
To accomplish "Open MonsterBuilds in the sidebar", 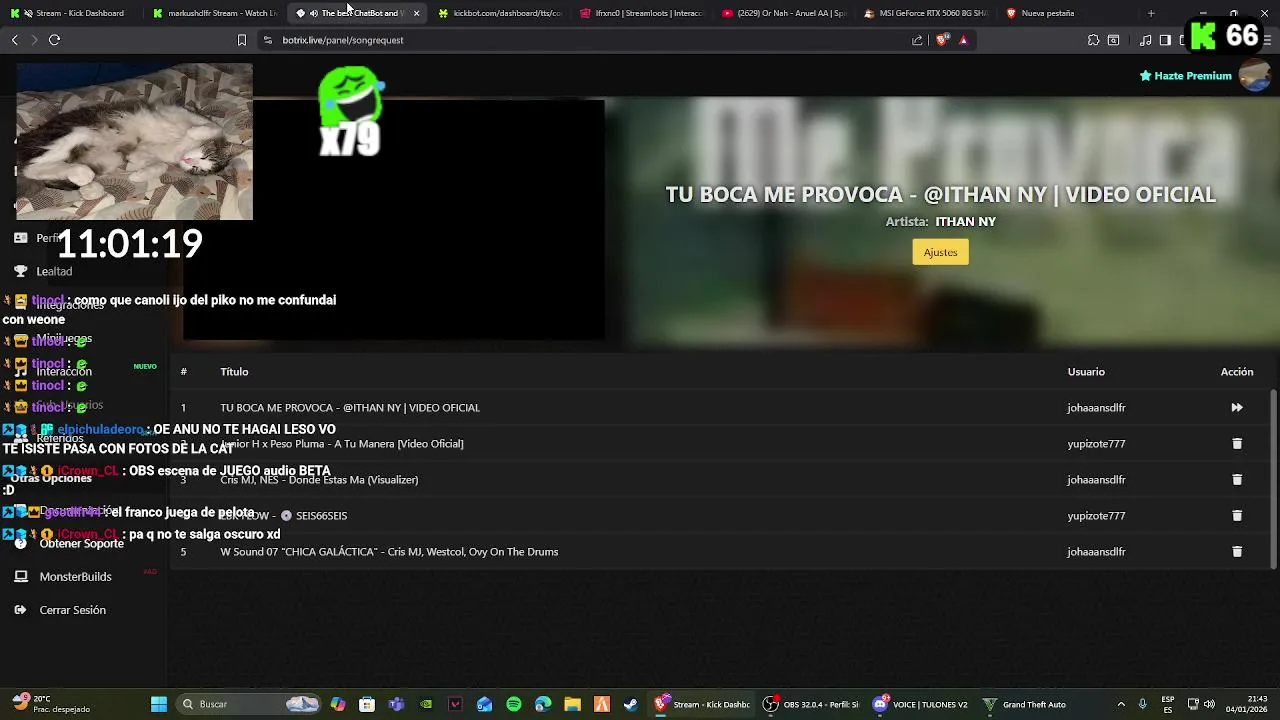I will [75, 577].
